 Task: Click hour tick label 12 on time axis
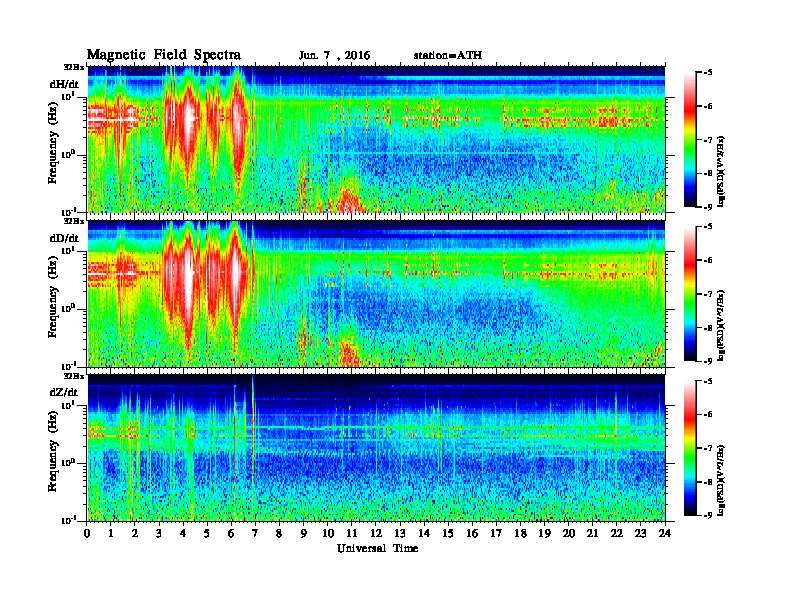(376, 533)
